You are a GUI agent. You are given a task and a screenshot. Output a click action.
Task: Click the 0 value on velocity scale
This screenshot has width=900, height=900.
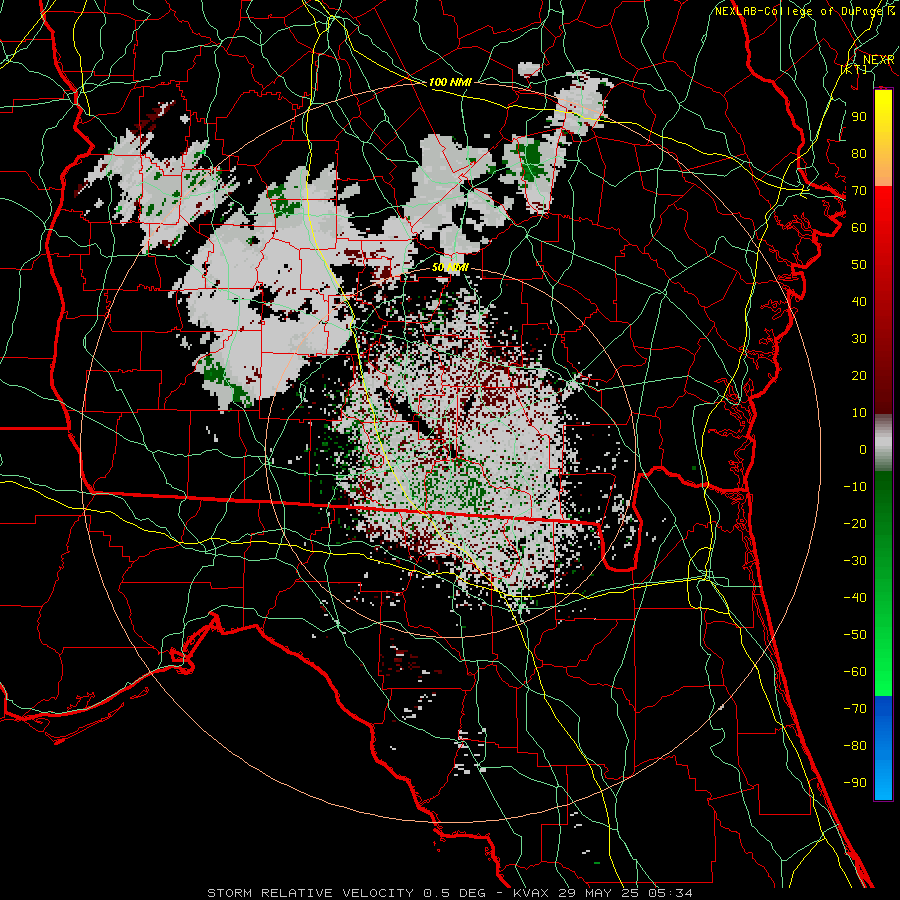[x=863, y=449]
